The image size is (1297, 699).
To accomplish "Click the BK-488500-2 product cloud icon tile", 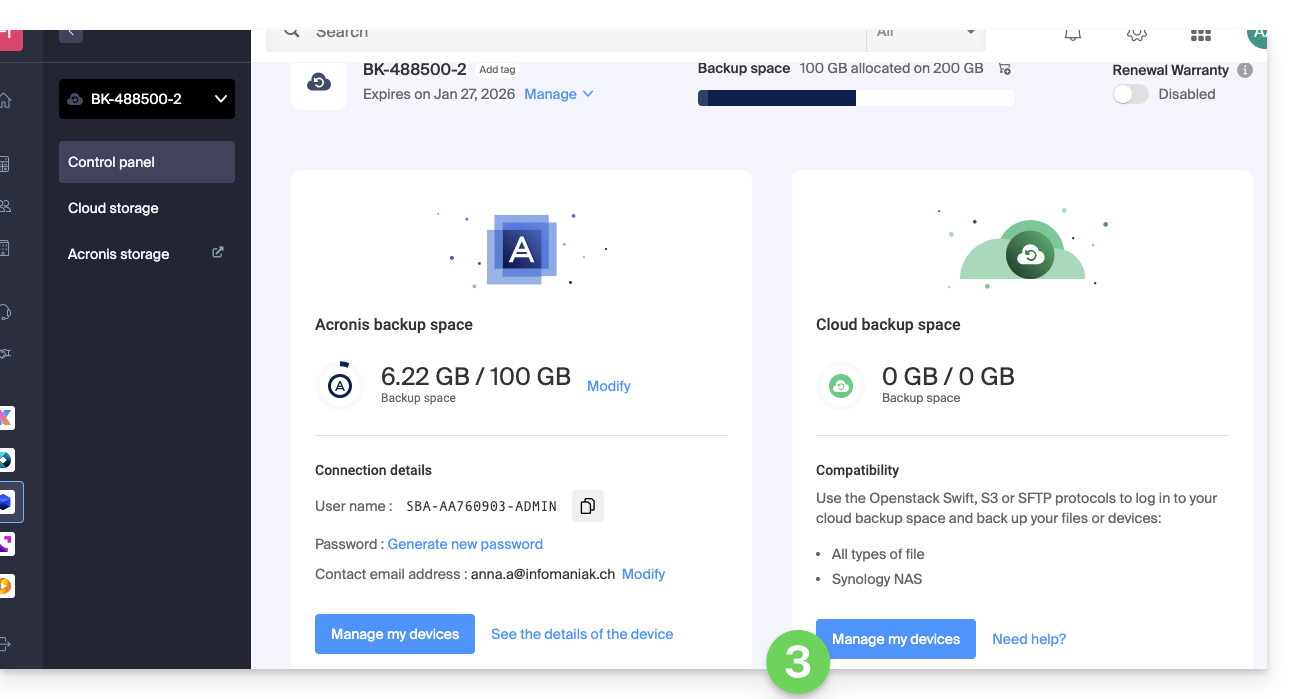I will (x=319, y=82).
